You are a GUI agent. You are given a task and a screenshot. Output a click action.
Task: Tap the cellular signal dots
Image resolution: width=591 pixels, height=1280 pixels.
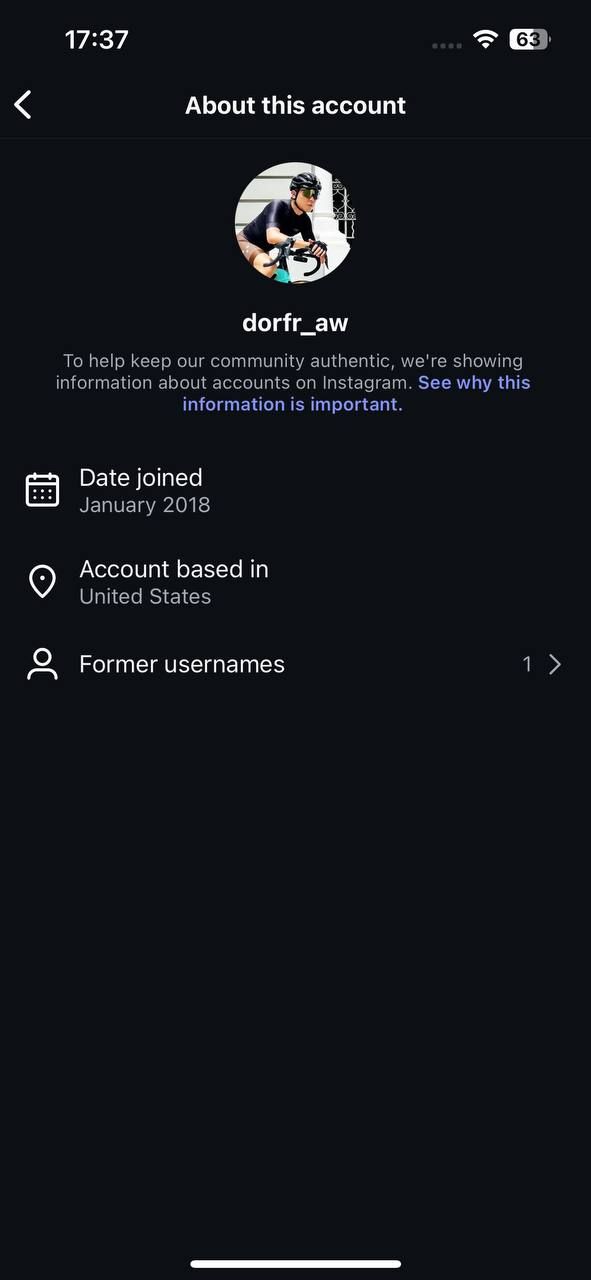tap(447, 45)
